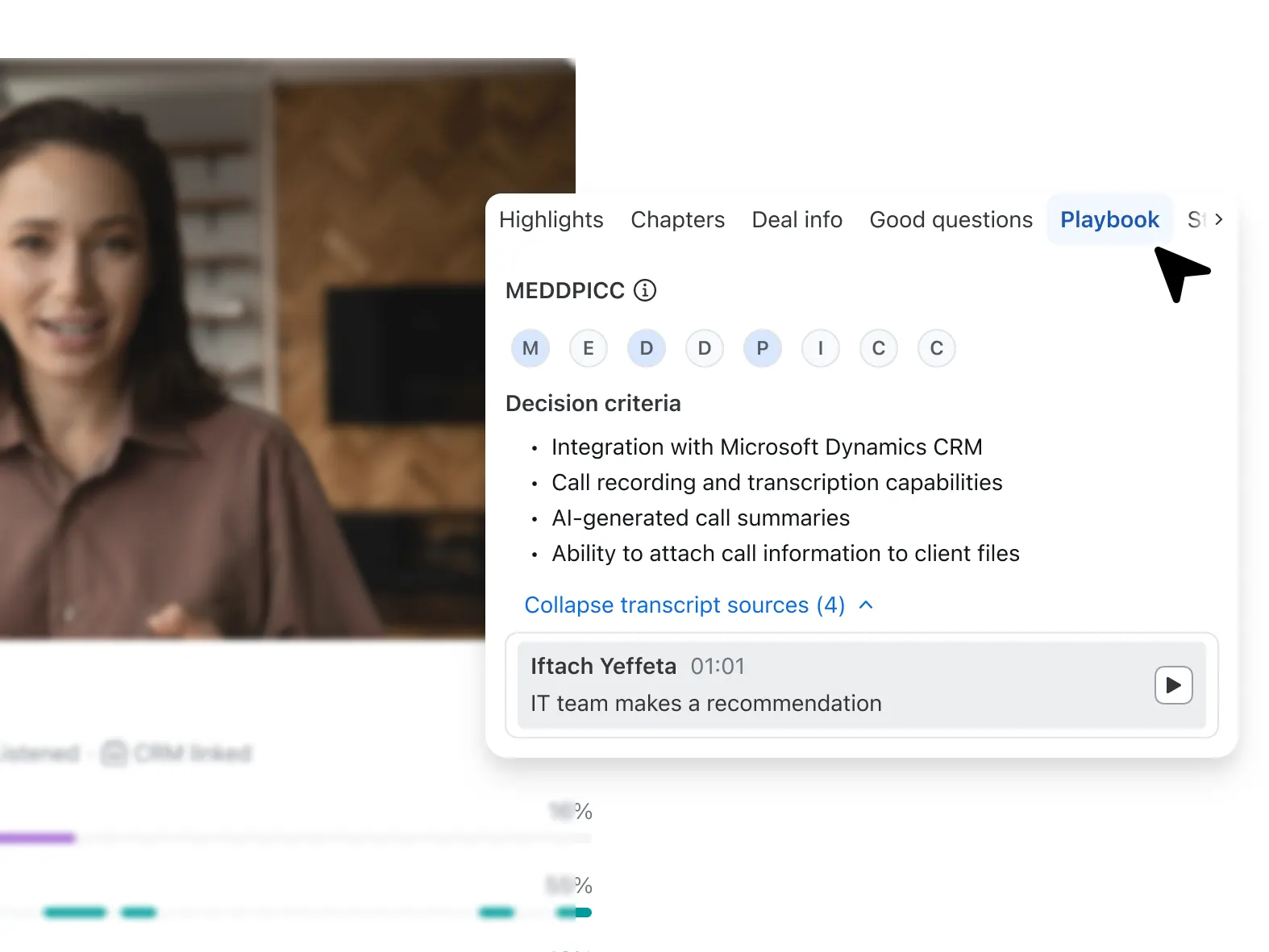1269x952 pixels.
Task: Select the last C circle in MEDDPICC
Action: (x=937, y=348)
